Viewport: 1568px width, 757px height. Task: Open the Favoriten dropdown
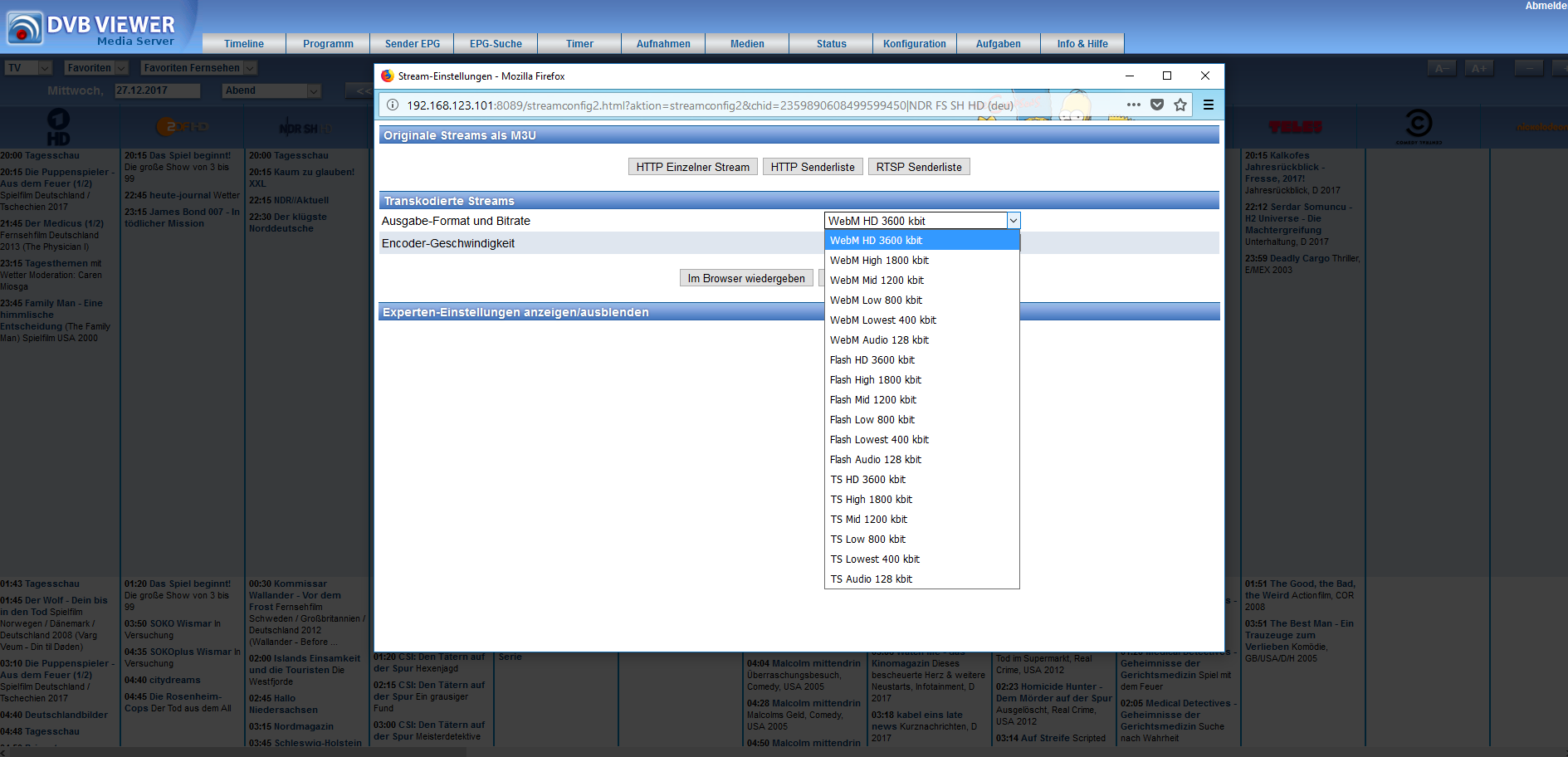coord(96,68)
